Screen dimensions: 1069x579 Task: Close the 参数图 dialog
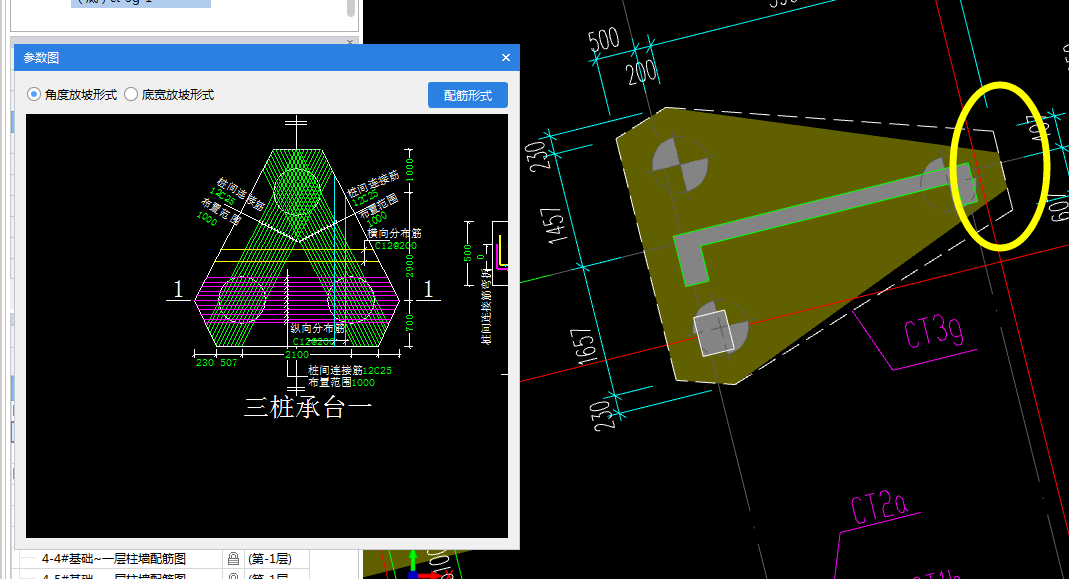[506, 58]
